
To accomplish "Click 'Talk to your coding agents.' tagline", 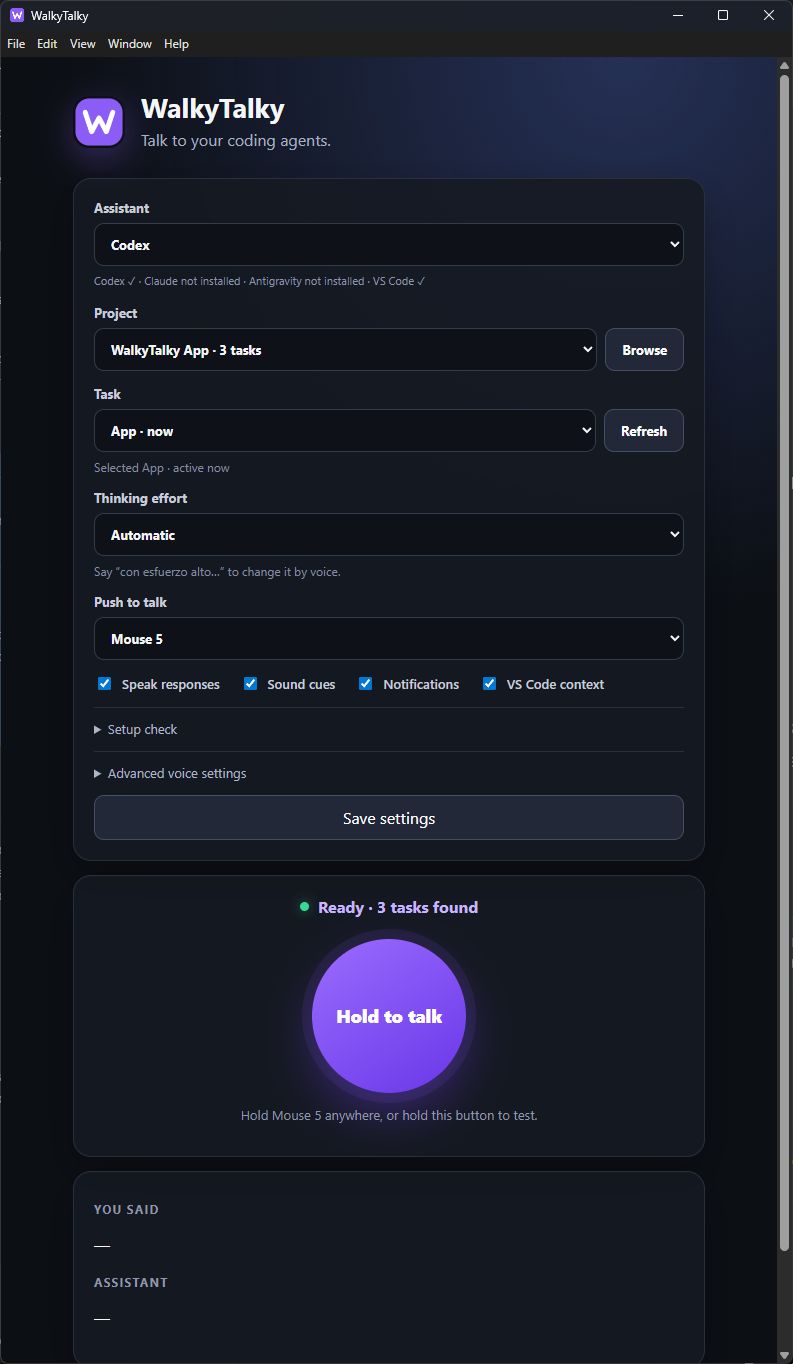I will 236,141.
